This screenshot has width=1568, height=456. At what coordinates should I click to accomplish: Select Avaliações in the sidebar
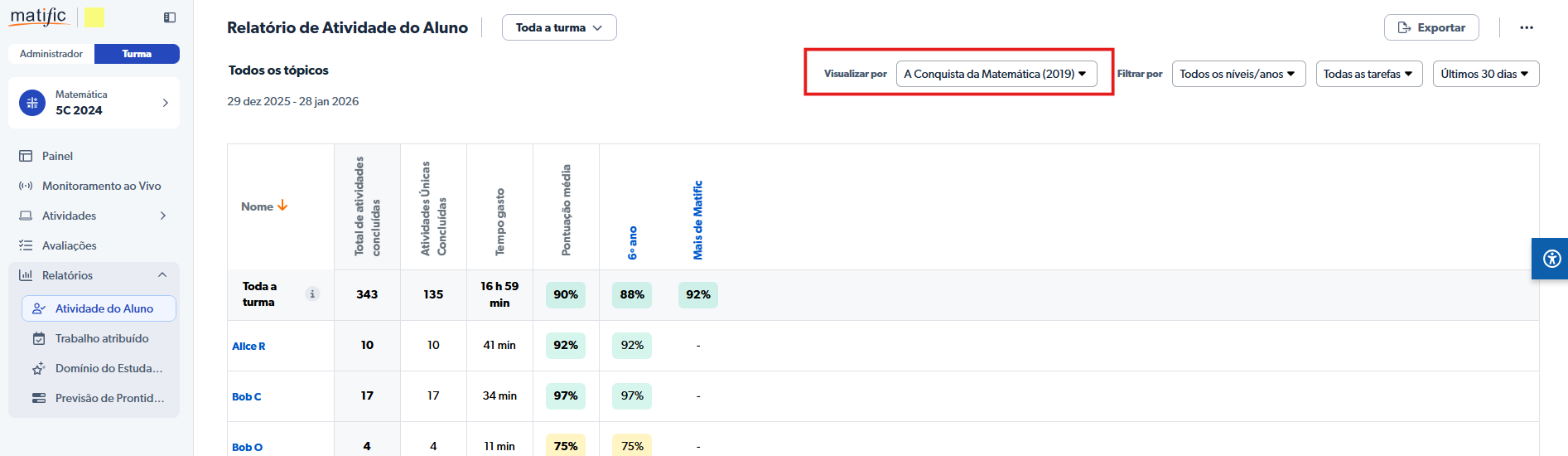click(69, 245)
